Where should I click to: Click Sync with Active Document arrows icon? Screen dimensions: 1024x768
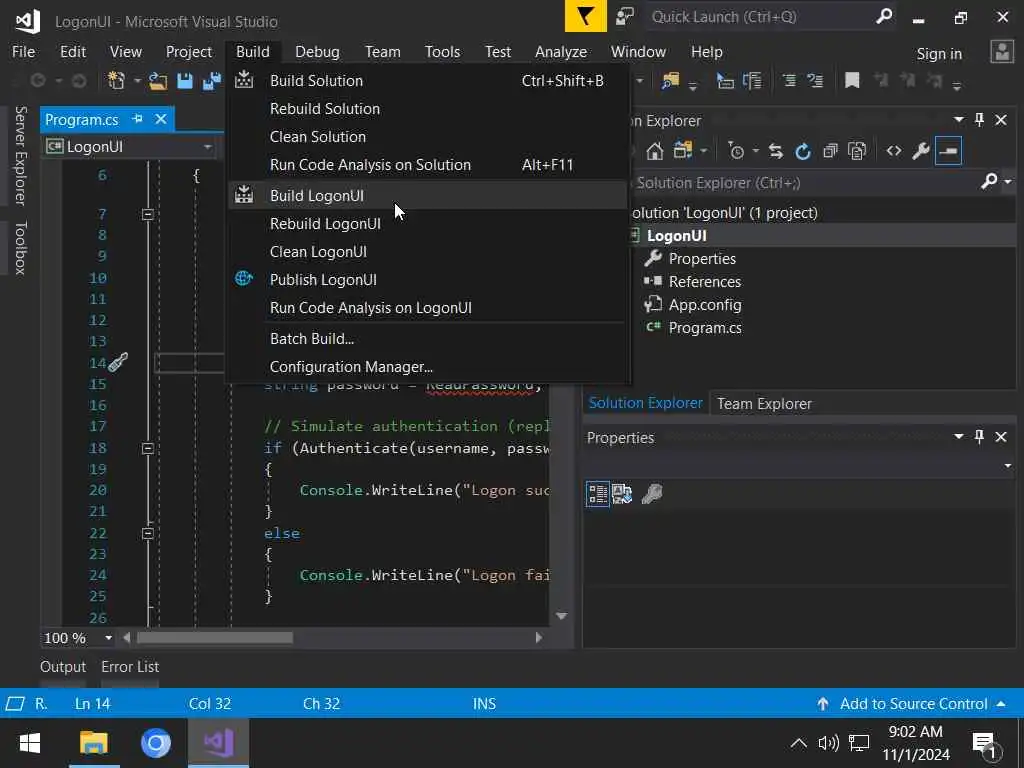click(775, 152)
